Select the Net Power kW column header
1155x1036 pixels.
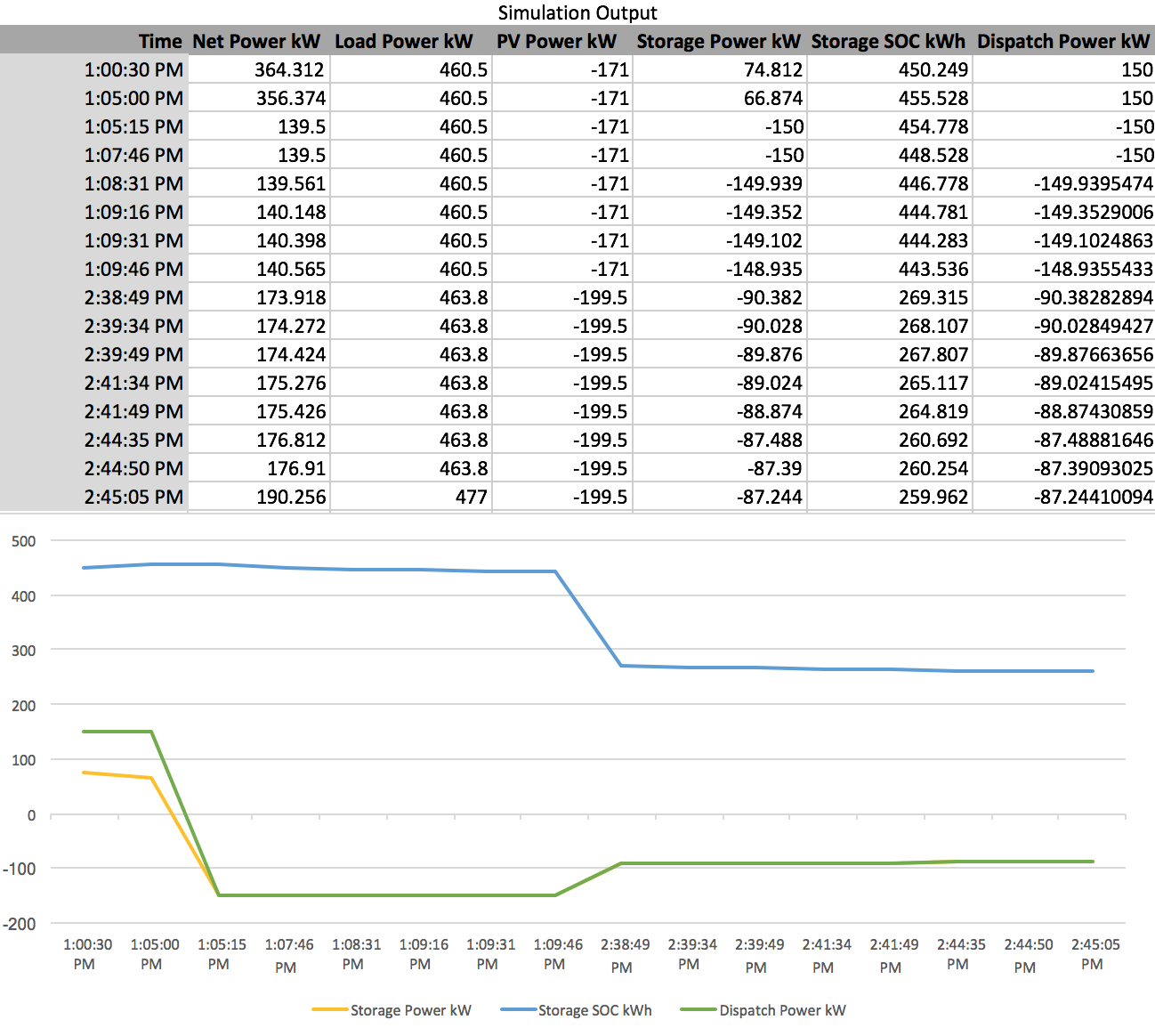pos(256,41)
